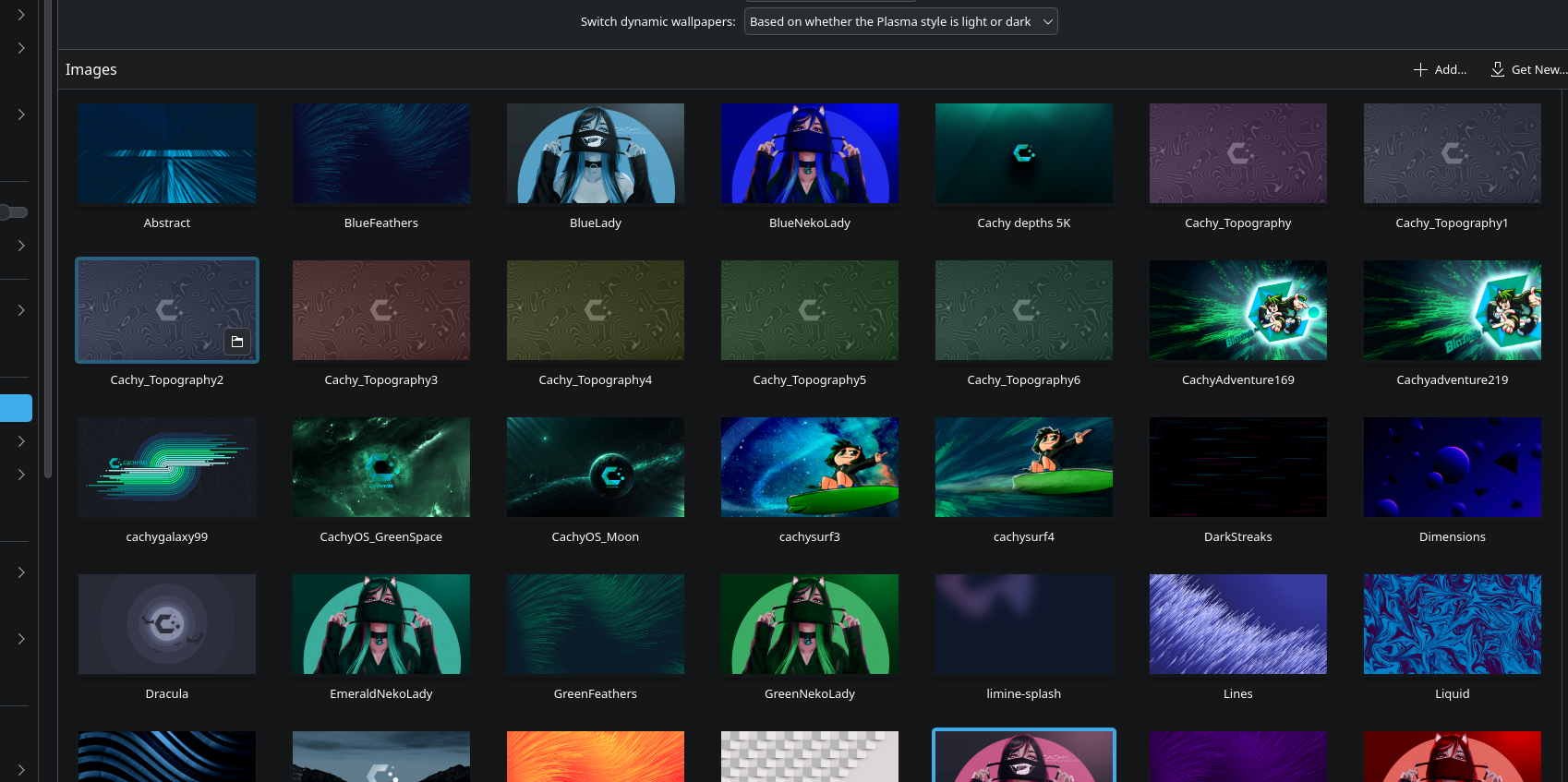The width and height of the screenshot is (1568, 782).
Task: Select the purple Cachy_Topography wallpaper thumbnail
Action: [1238, 153]
